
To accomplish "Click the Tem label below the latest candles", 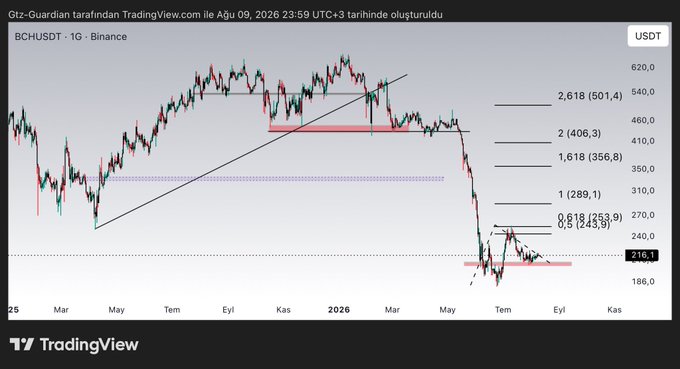I will (x=503, y=310).
